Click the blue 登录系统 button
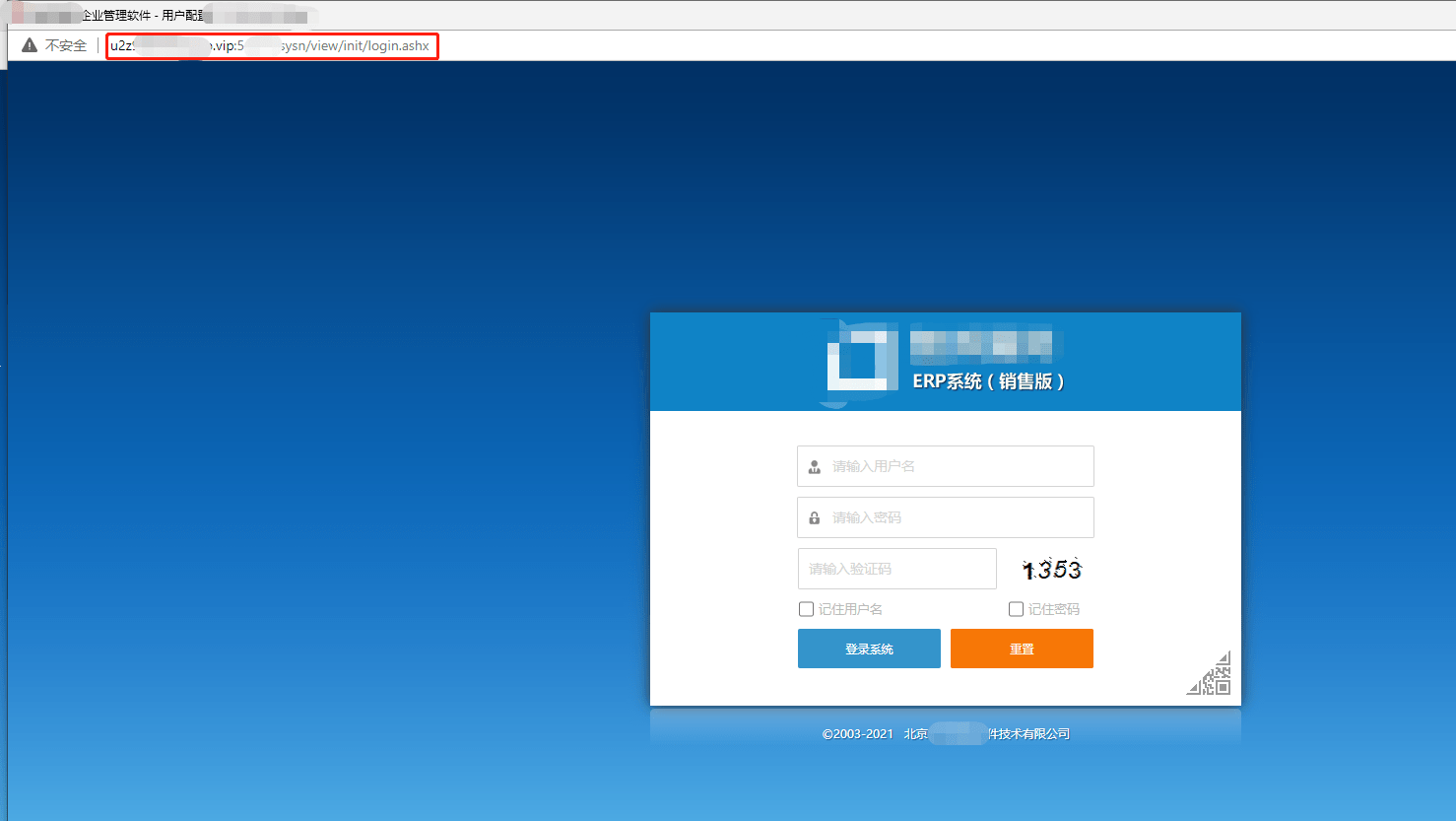 [x=869, y=648]
